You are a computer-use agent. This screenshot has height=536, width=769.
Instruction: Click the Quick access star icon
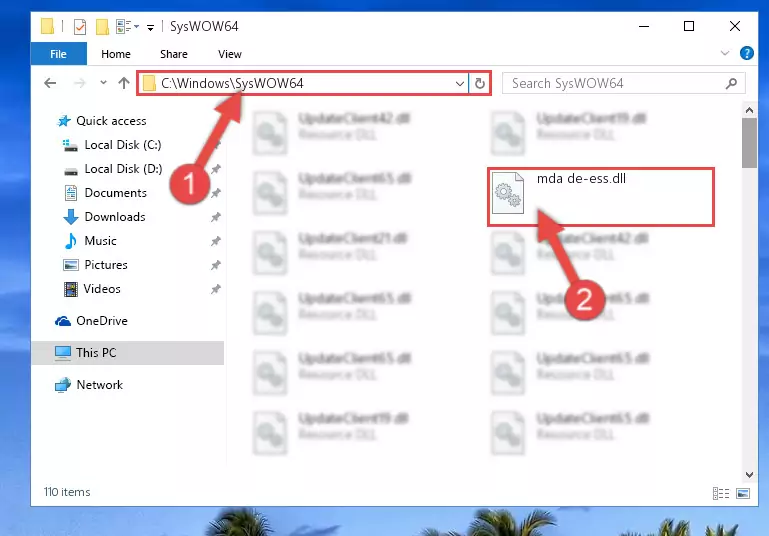64,121
